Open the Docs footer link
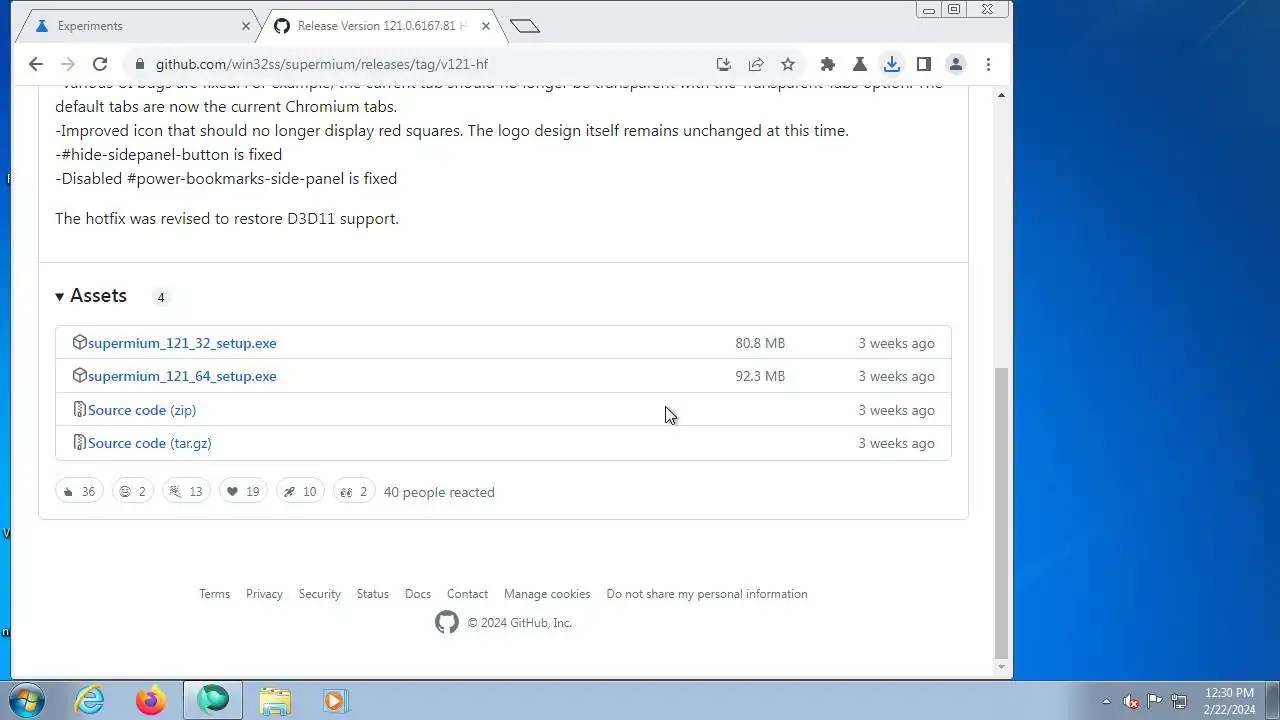This screenshot has width=1280, height=720. [x=418, y=594]
